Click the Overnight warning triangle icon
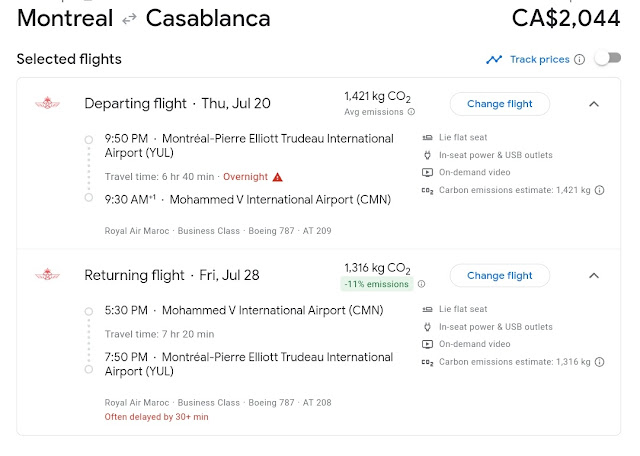The height and width of the screenshot is (456, 640). pos(278,177)
